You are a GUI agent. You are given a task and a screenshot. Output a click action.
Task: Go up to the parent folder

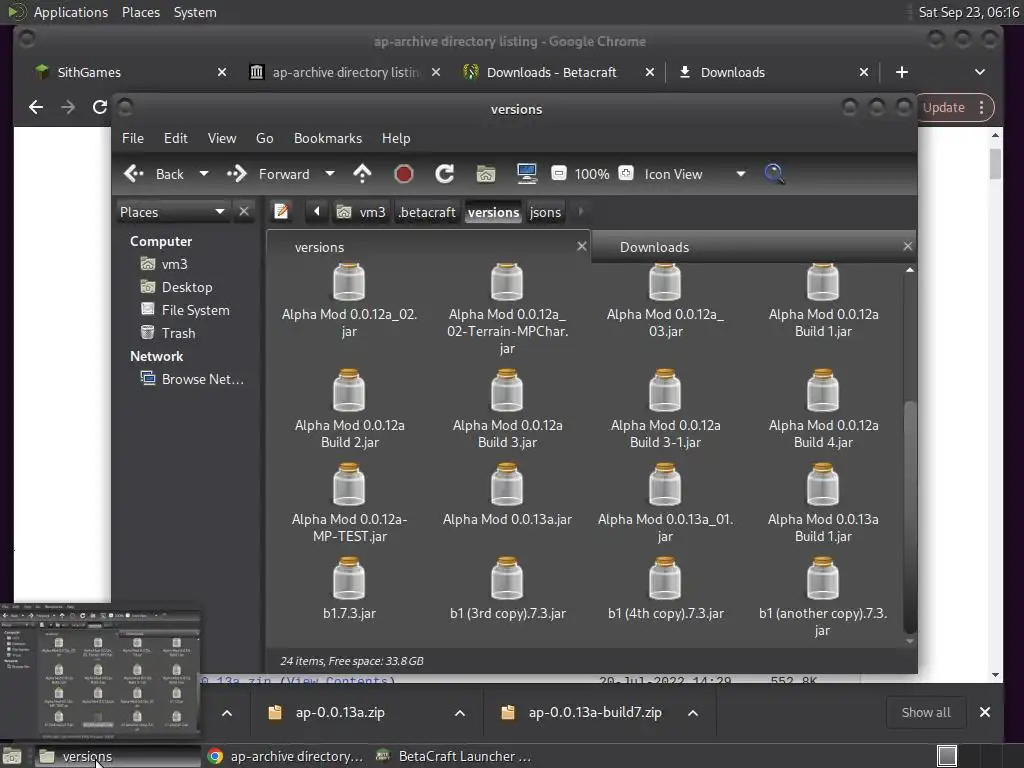pos(362,174)
